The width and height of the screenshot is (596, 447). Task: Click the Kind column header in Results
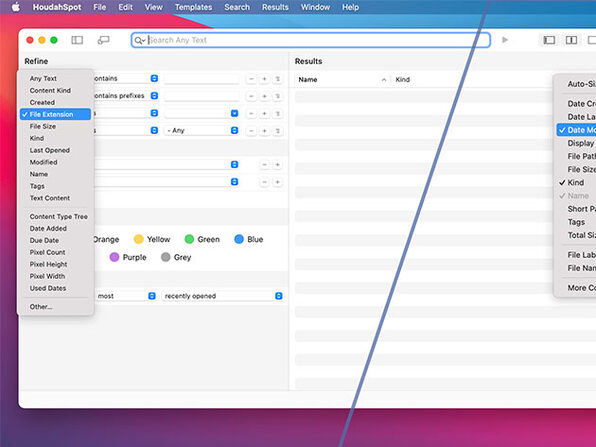tap(403, 79)
